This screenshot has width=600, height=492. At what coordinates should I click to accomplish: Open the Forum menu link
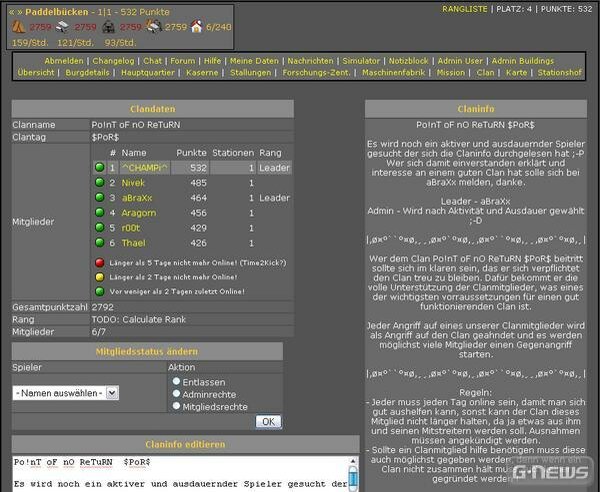(x=183, y=61)
